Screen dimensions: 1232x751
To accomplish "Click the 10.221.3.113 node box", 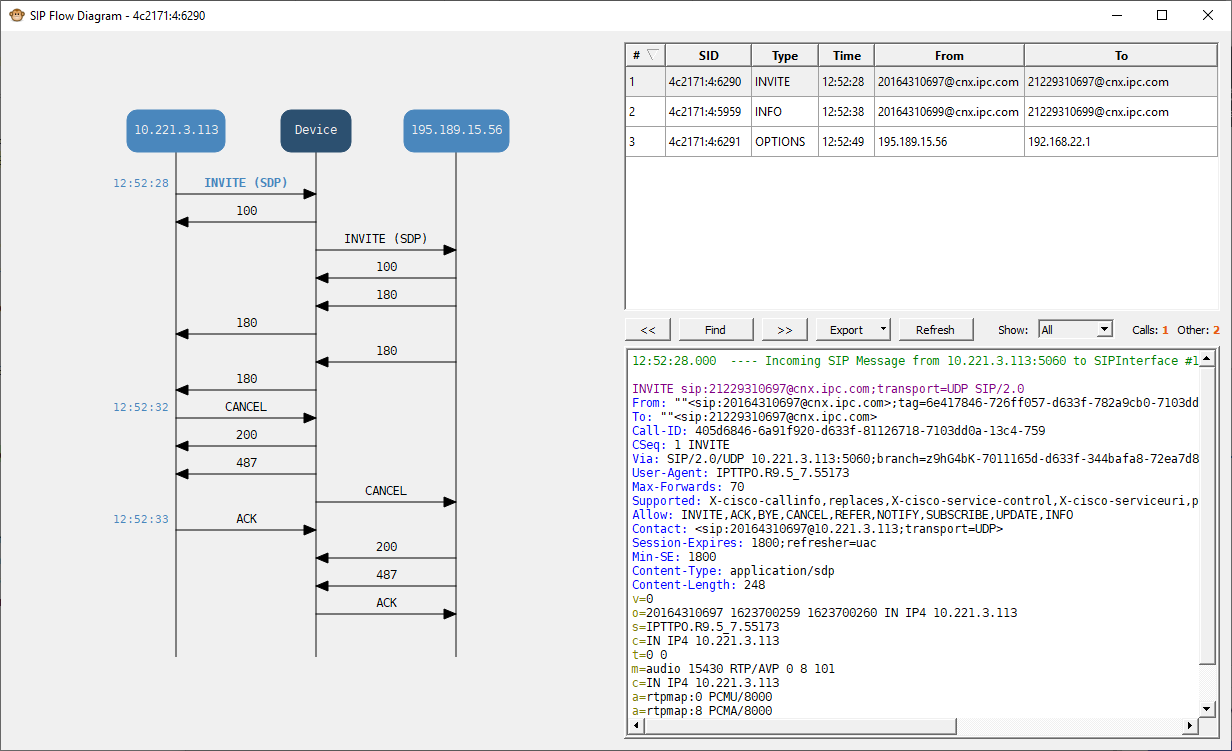I will coord(176,130).
